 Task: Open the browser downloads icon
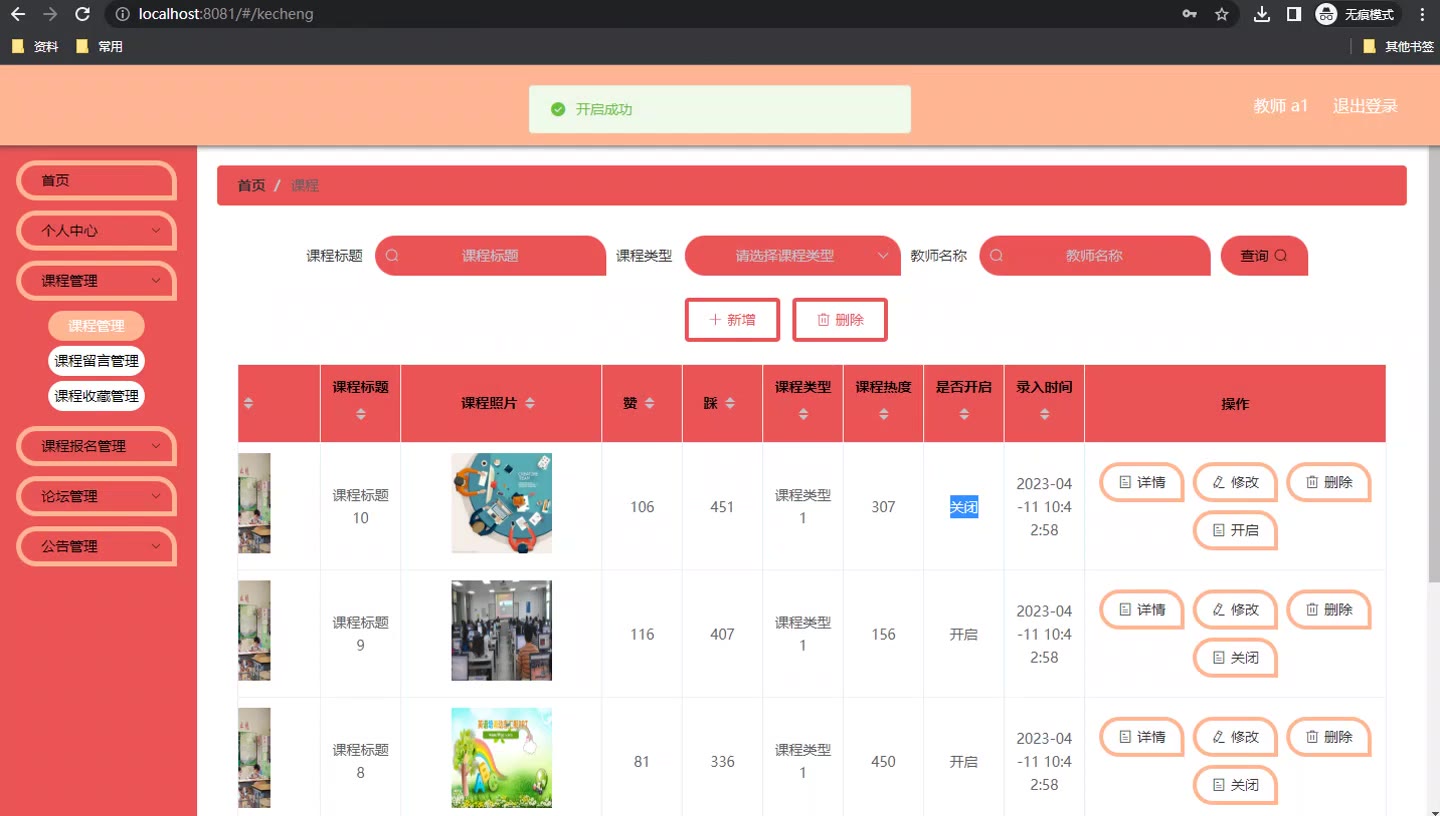(1262, 14)
